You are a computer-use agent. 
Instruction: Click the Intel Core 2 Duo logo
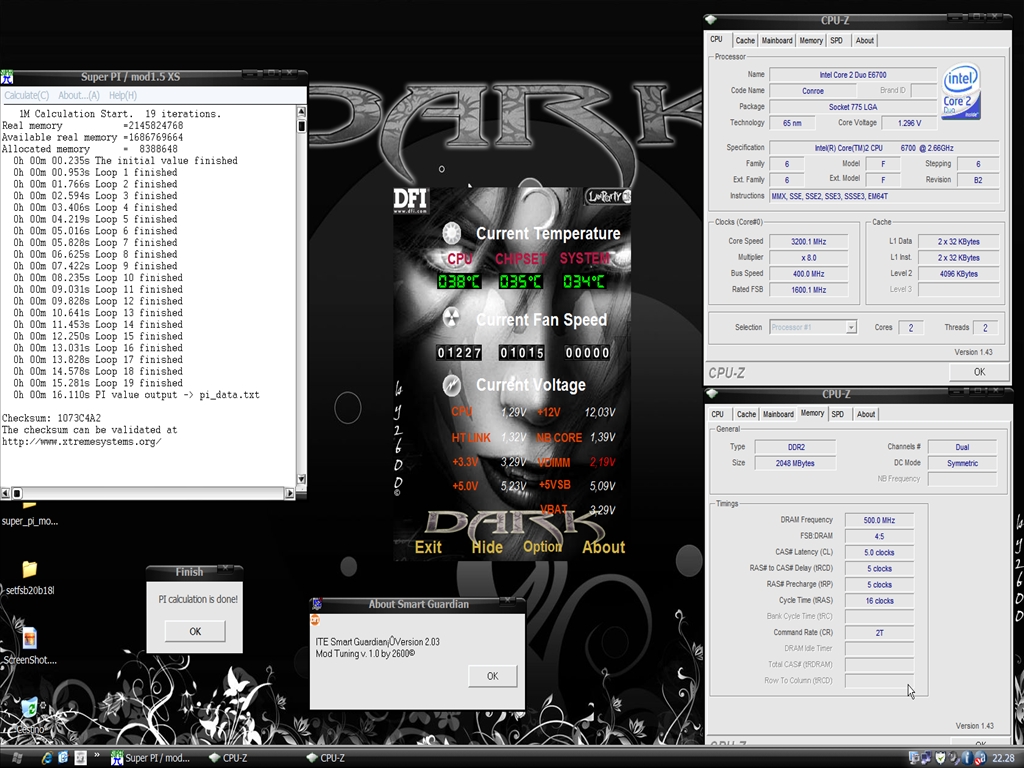click(960, 91)
